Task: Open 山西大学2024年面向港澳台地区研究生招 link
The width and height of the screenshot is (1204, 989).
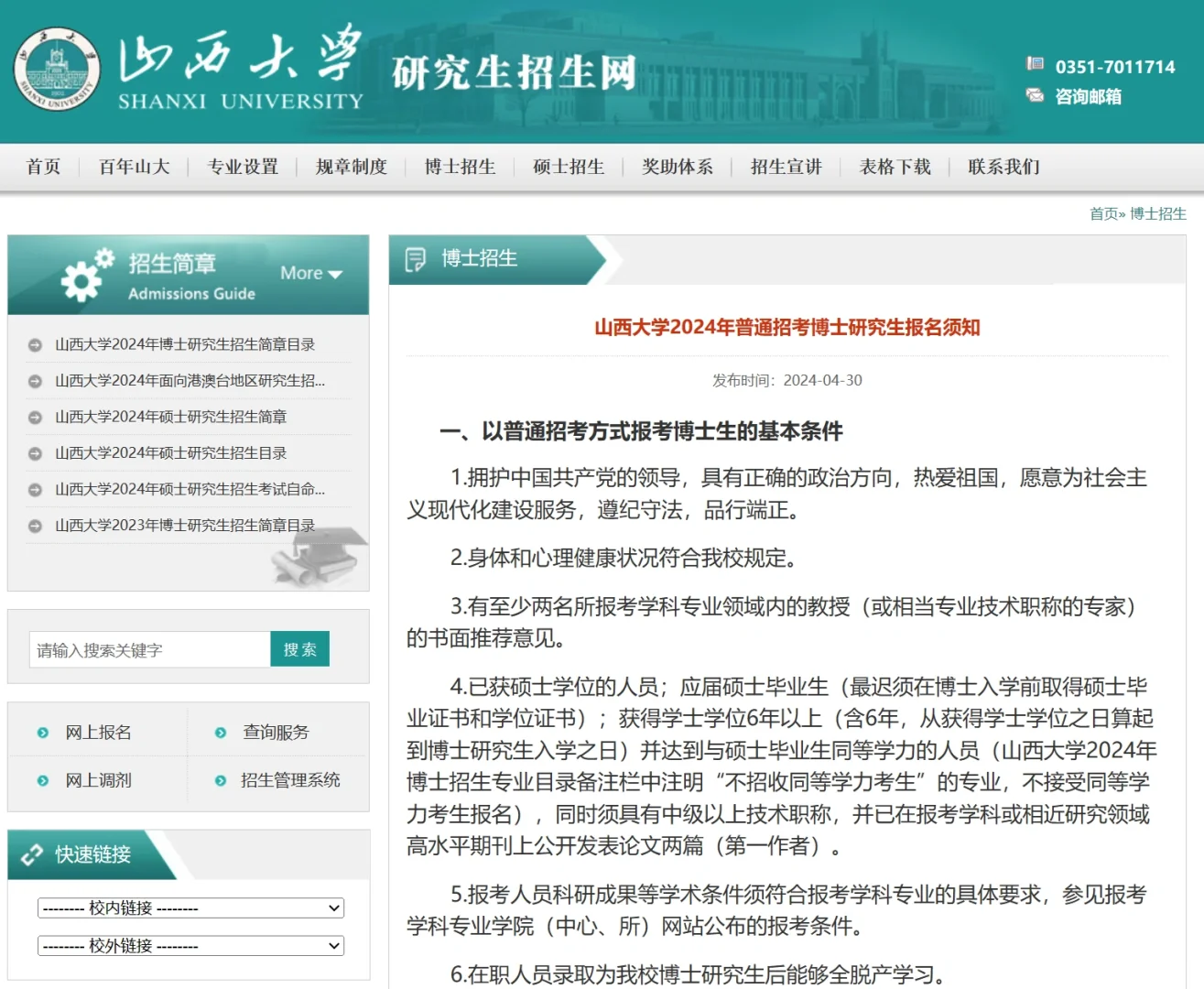Action: (190, 380)
